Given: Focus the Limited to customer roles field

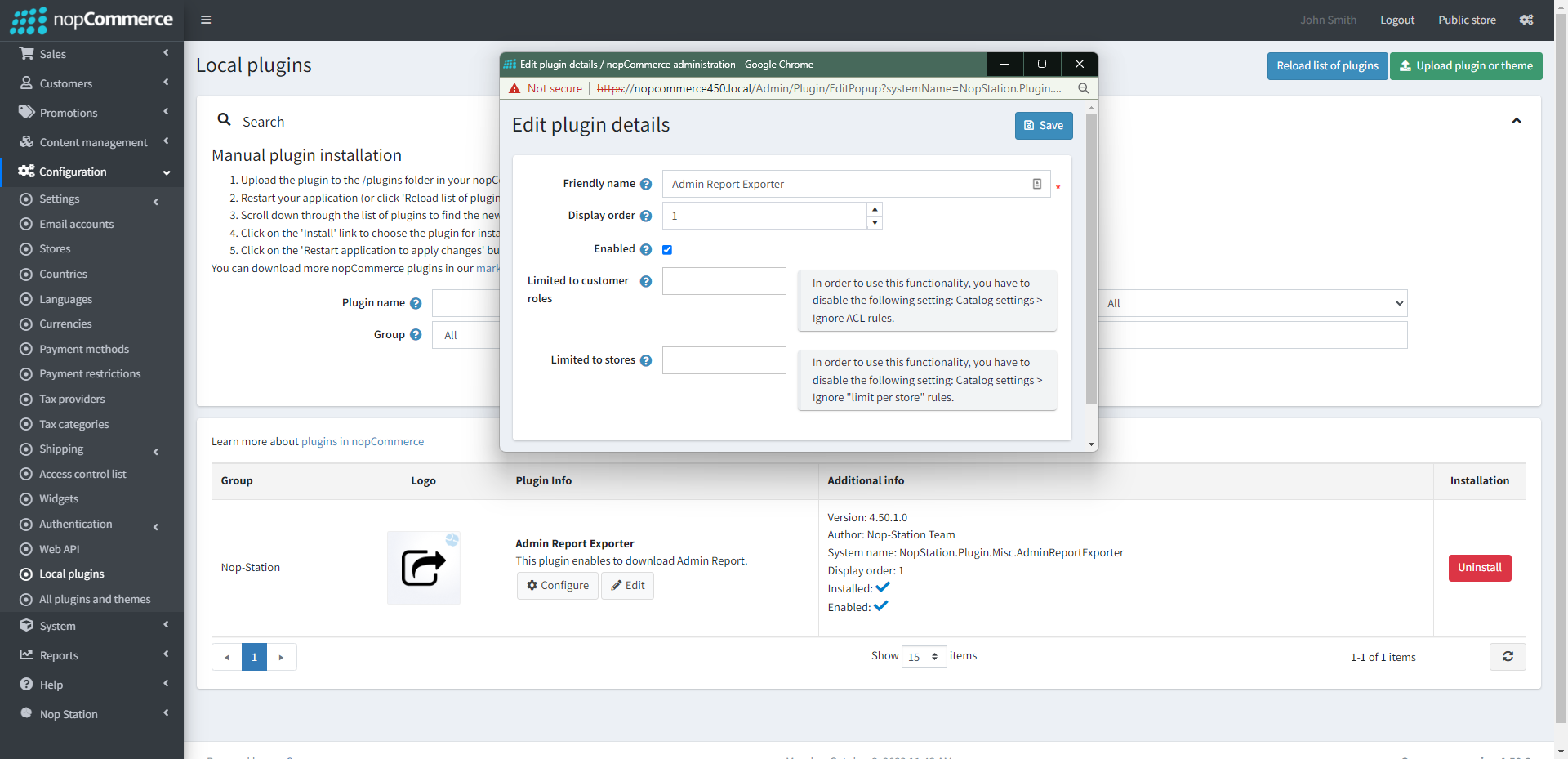Looking at the screenshot, I should 724,281.
